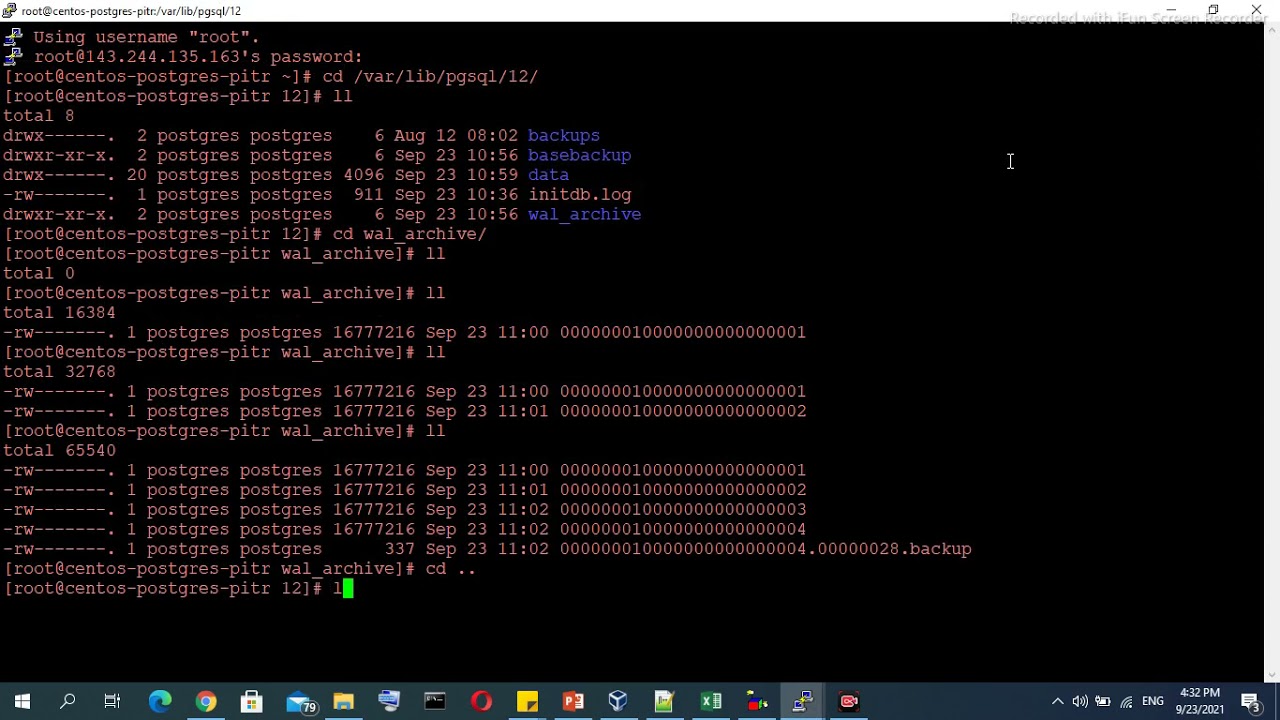
Task: Click "total 32768" output line
Action: tap(59, 371)
